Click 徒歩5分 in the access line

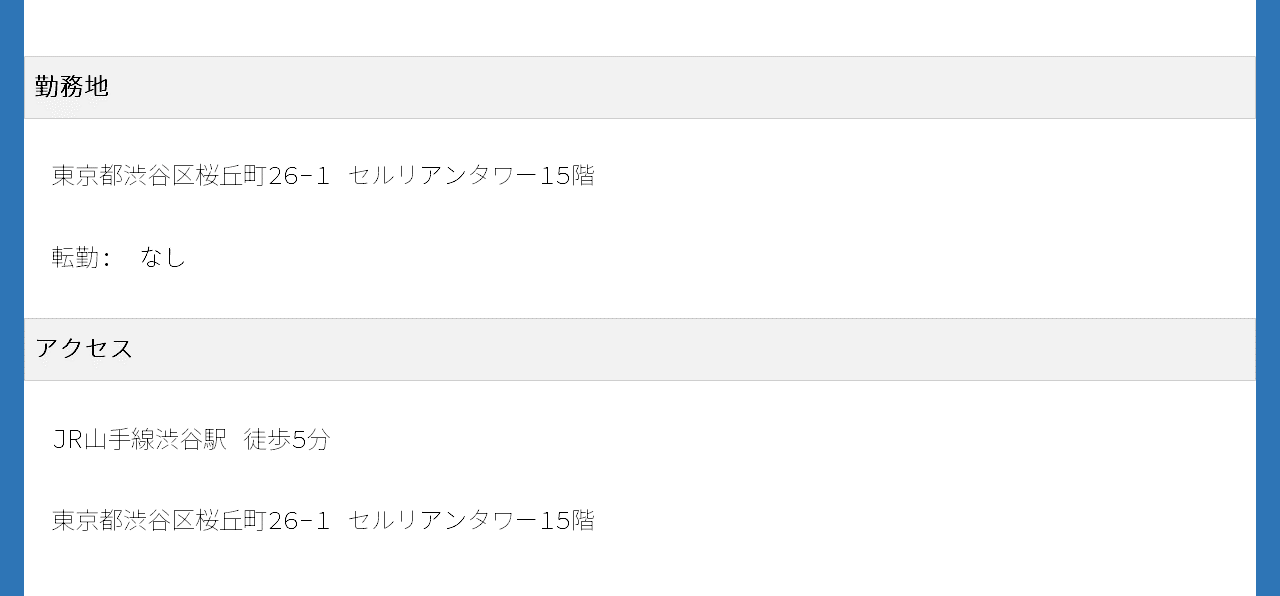point(287,439)
